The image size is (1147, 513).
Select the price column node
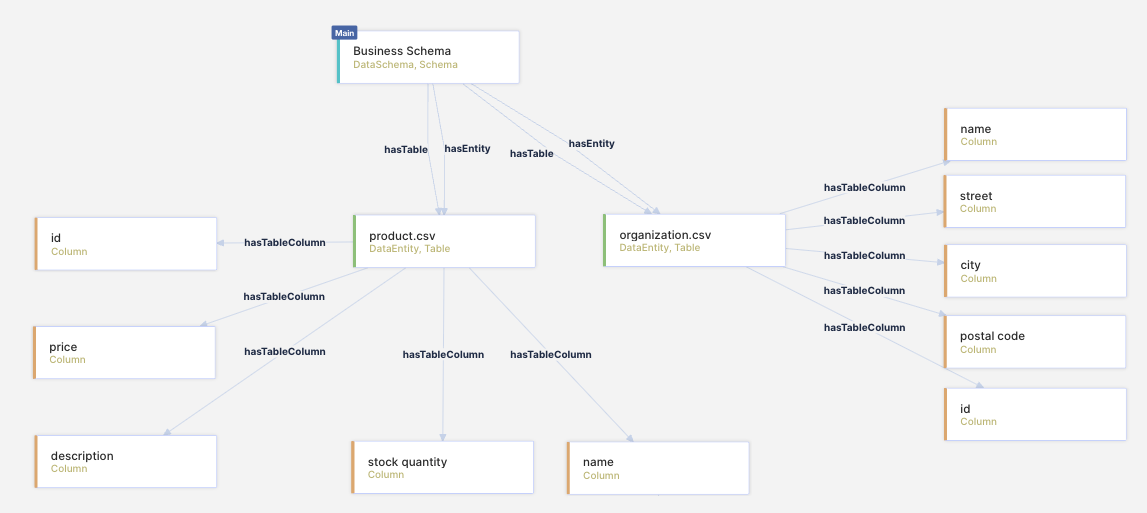click(x=124, y=352)
